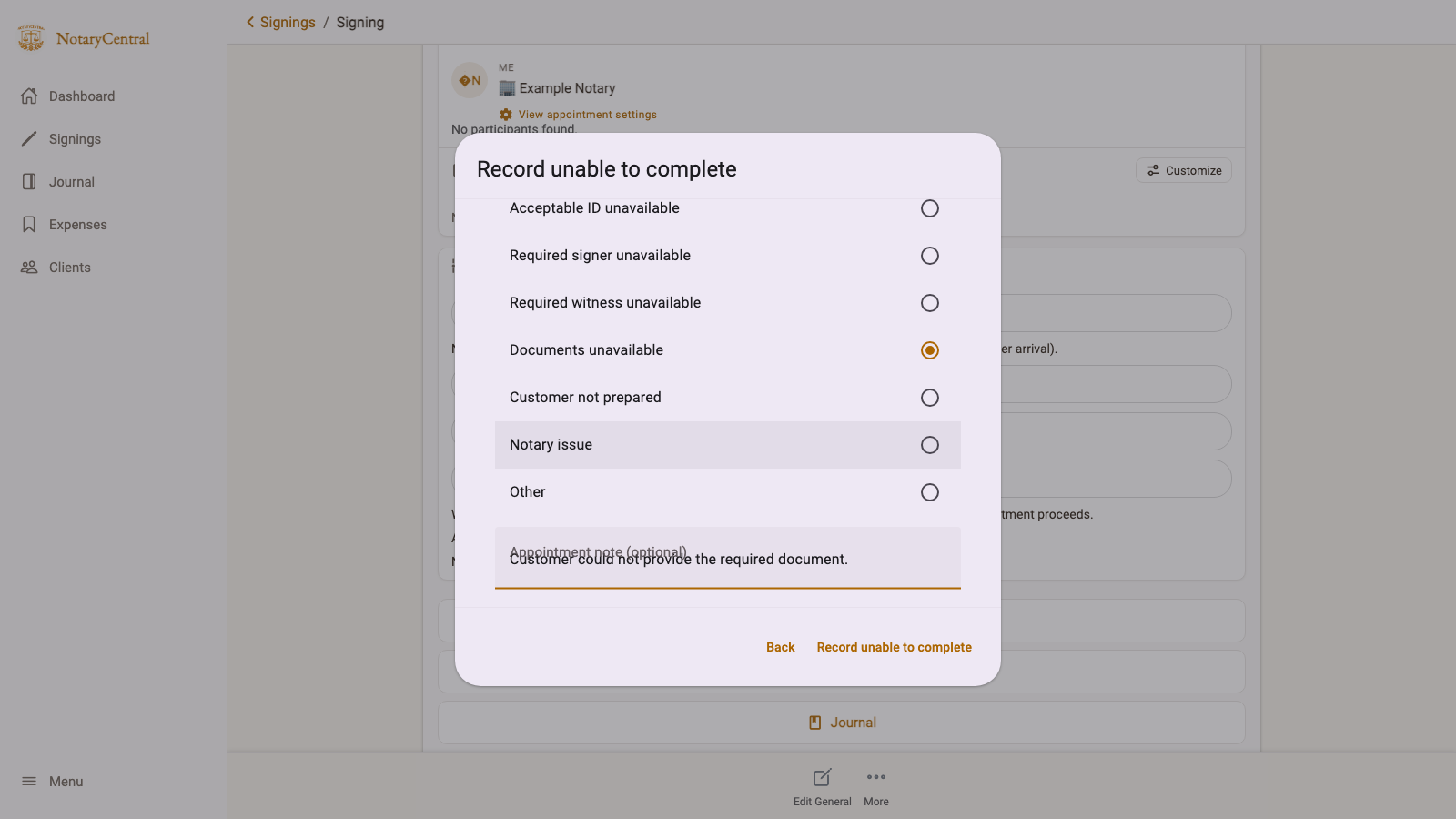Click the Appointment note text field
The image size is (1456, 819).
pyautogui.click(x=728, y=558)
